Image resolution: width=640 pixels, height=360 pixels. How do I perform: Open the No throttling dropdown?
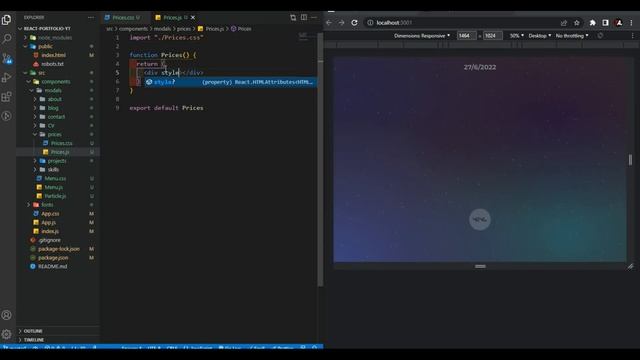coord(572,36)
